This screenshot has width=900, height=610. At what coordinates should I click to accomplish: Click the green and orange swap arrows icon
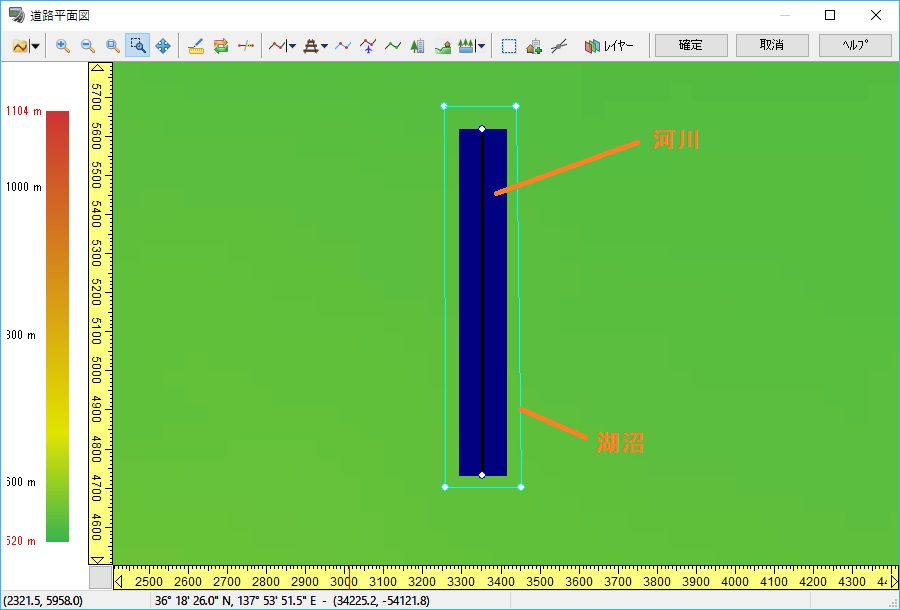pyautogui.click(x=221, y=46)
